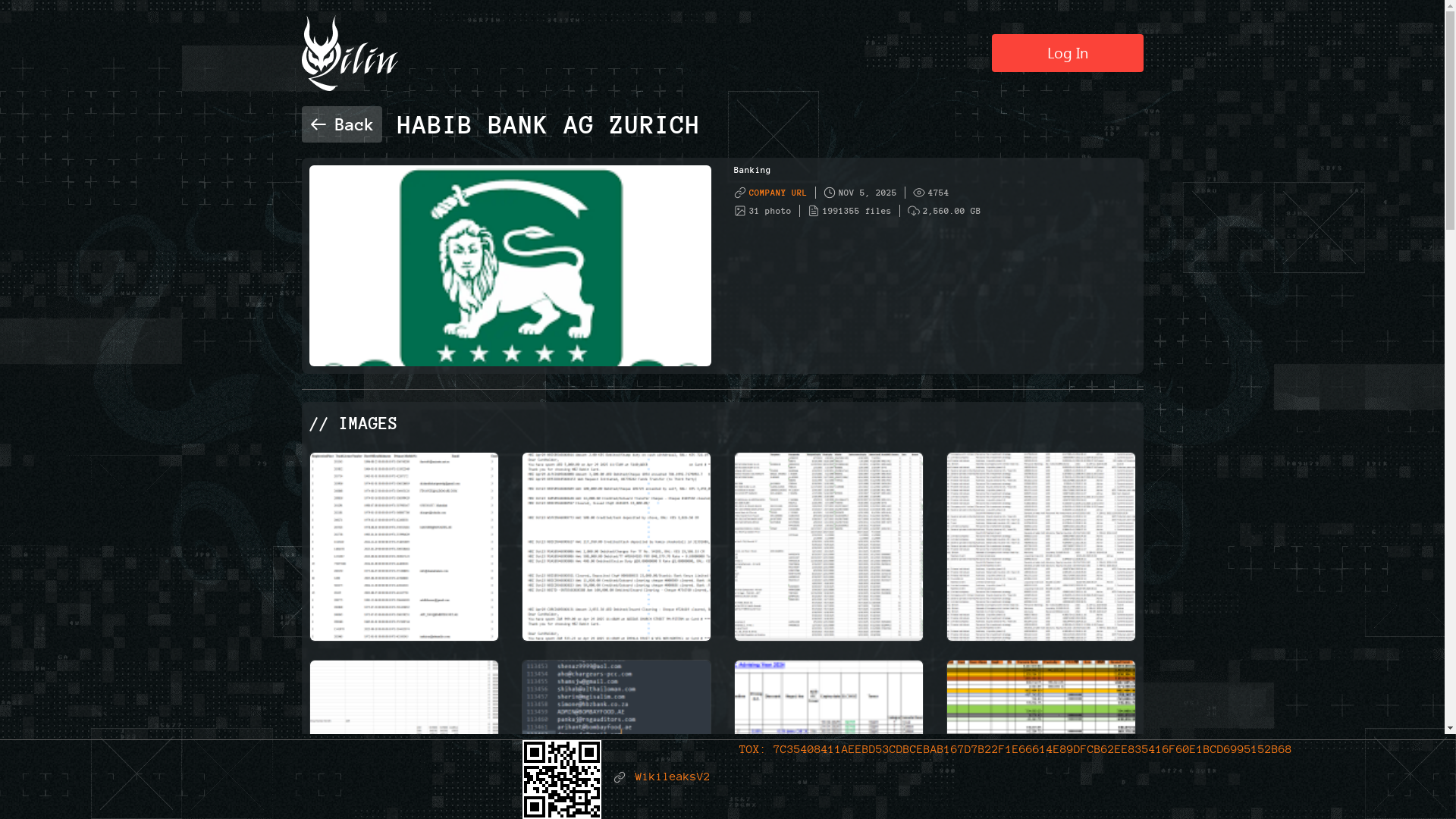Click the document icon beside files count
The height and width of the screenshot is (819, 1456).
814,211
